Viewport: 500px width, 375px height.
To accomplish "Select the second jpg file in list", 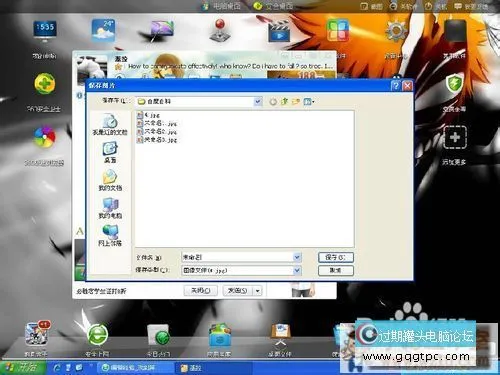I will click(157, 124).
